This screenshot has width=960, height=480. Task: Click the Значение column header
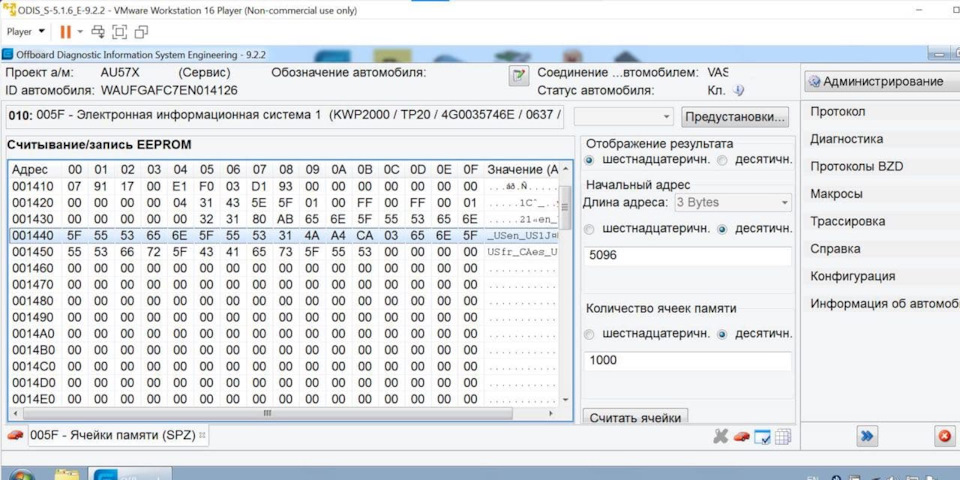click(521, 170)
